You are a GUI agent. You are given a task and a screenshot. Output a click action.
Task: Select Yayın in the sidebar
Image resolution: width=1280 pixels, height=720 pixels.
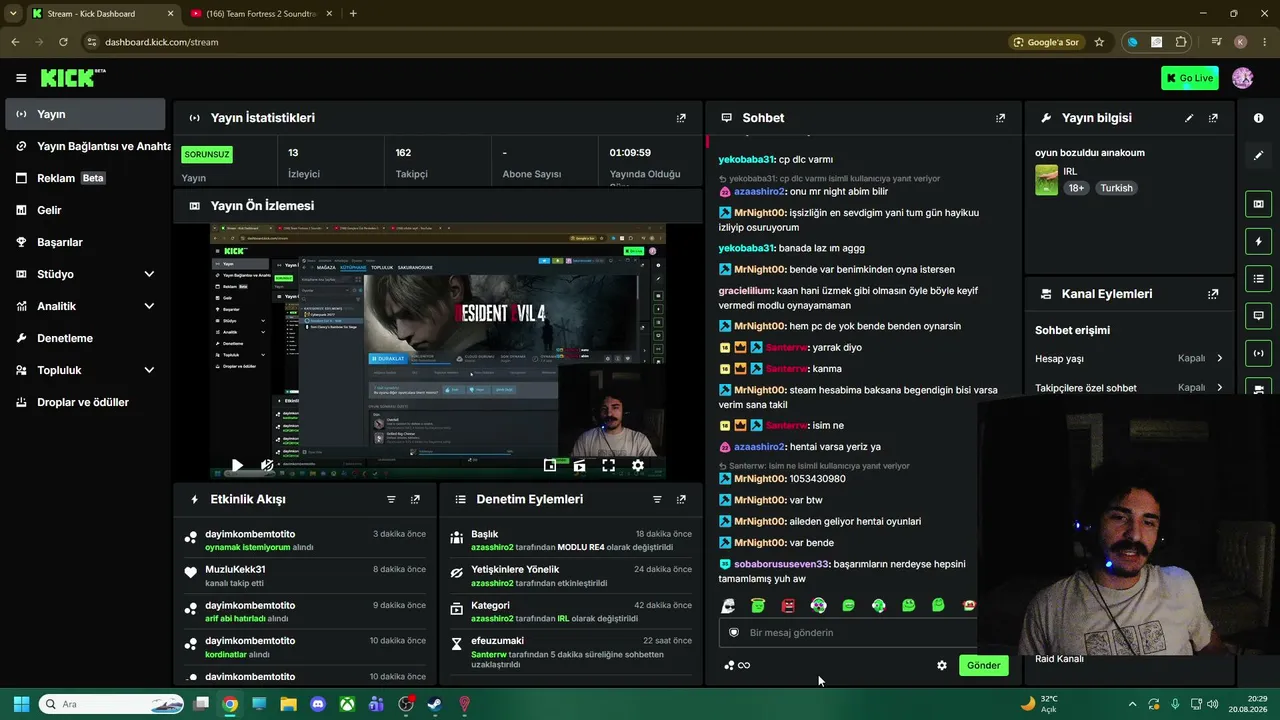pos(85,114)
